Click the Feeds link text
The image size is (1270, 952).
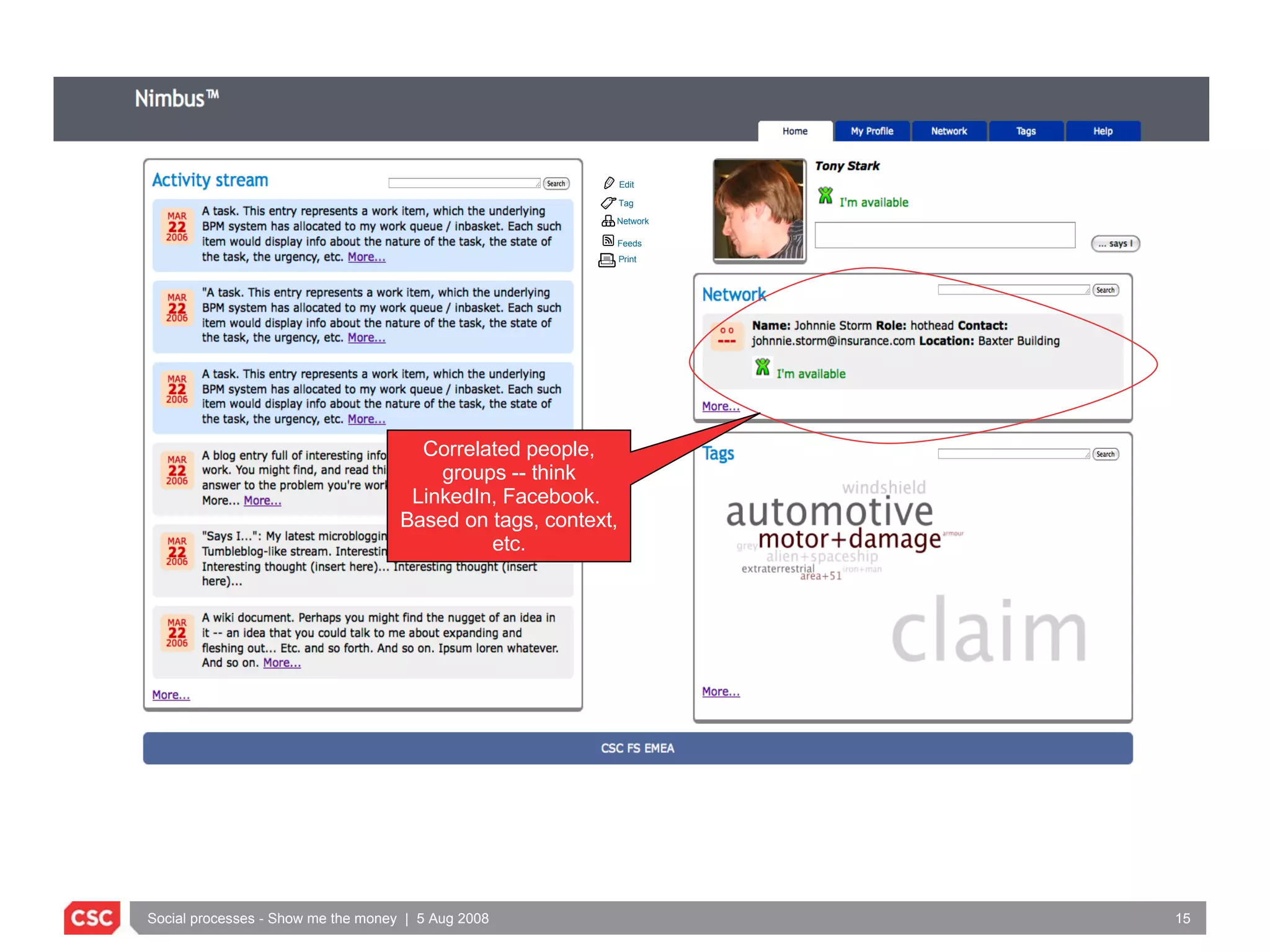pyautogui.click(x=629, y=243)
